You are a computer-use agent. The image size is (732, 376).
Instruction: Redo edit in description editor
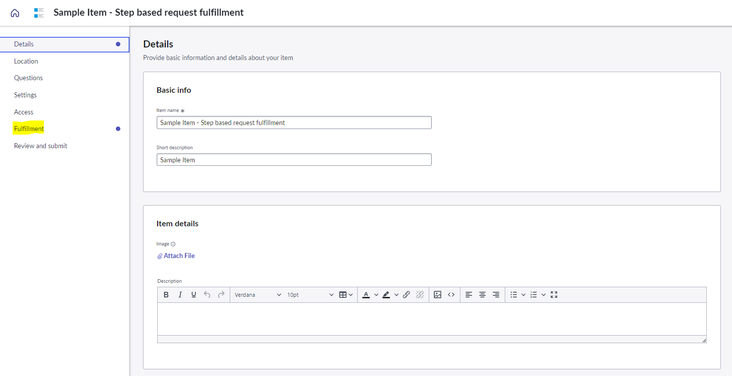point(221,295)
